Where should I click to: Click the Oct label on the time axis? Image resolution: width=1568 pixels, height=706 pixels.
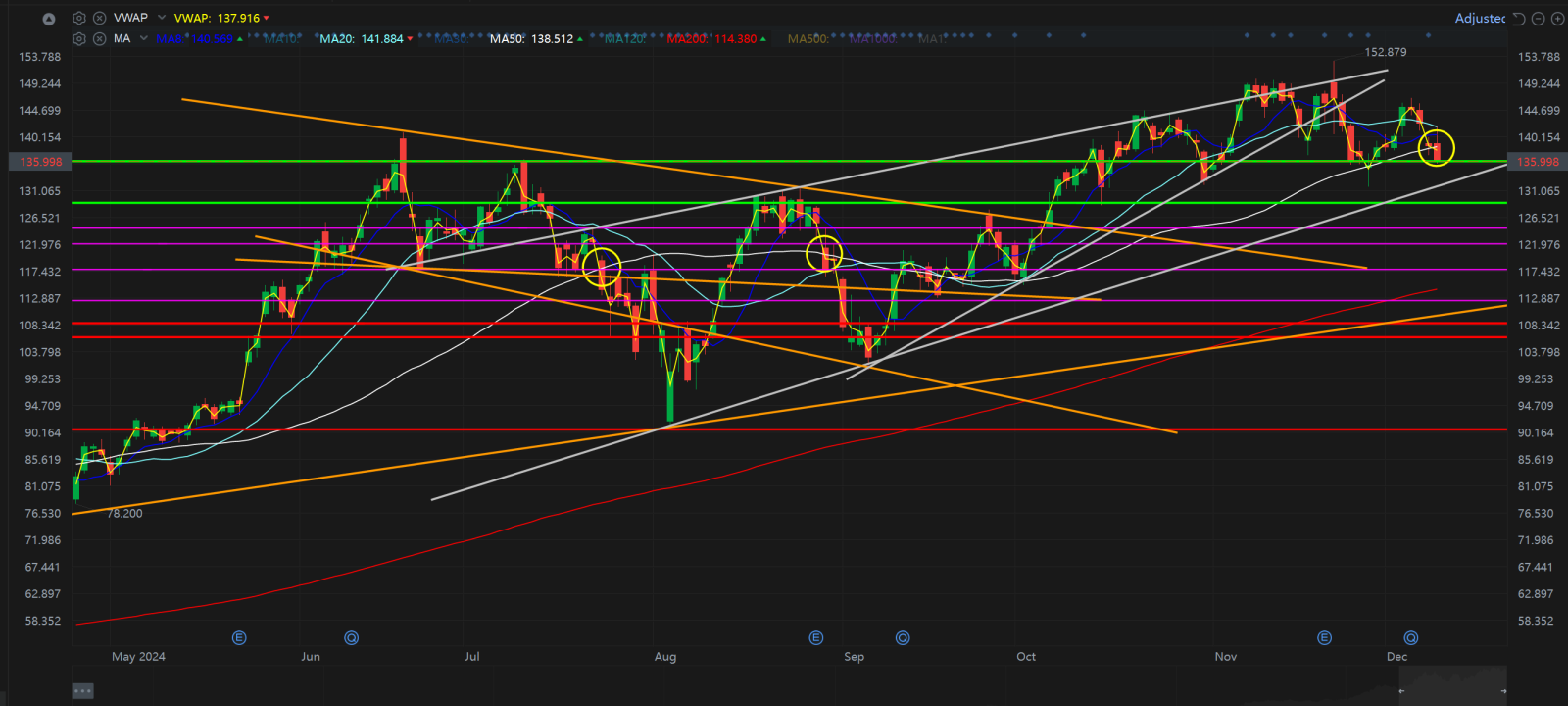[1026, 657]
